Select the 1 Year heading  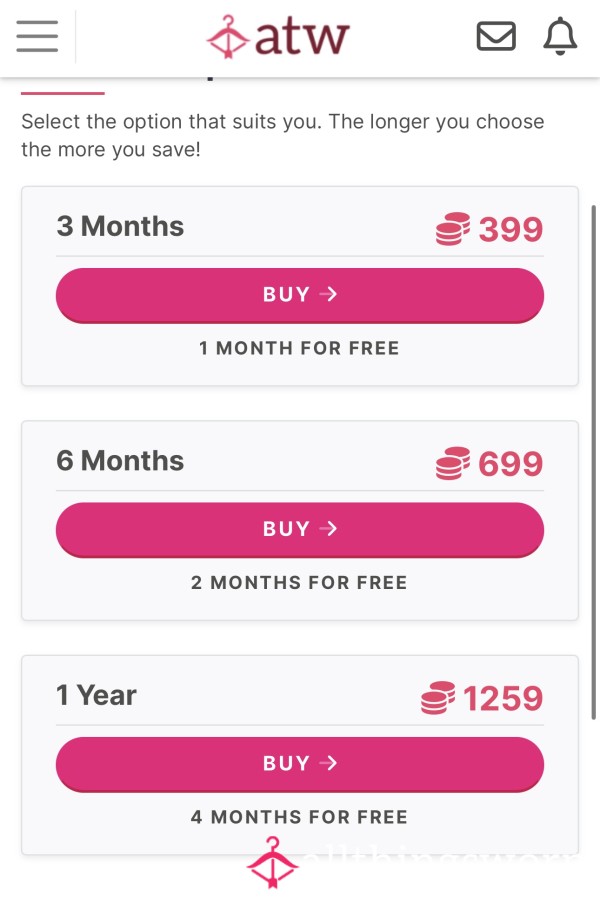pos(96,695)
